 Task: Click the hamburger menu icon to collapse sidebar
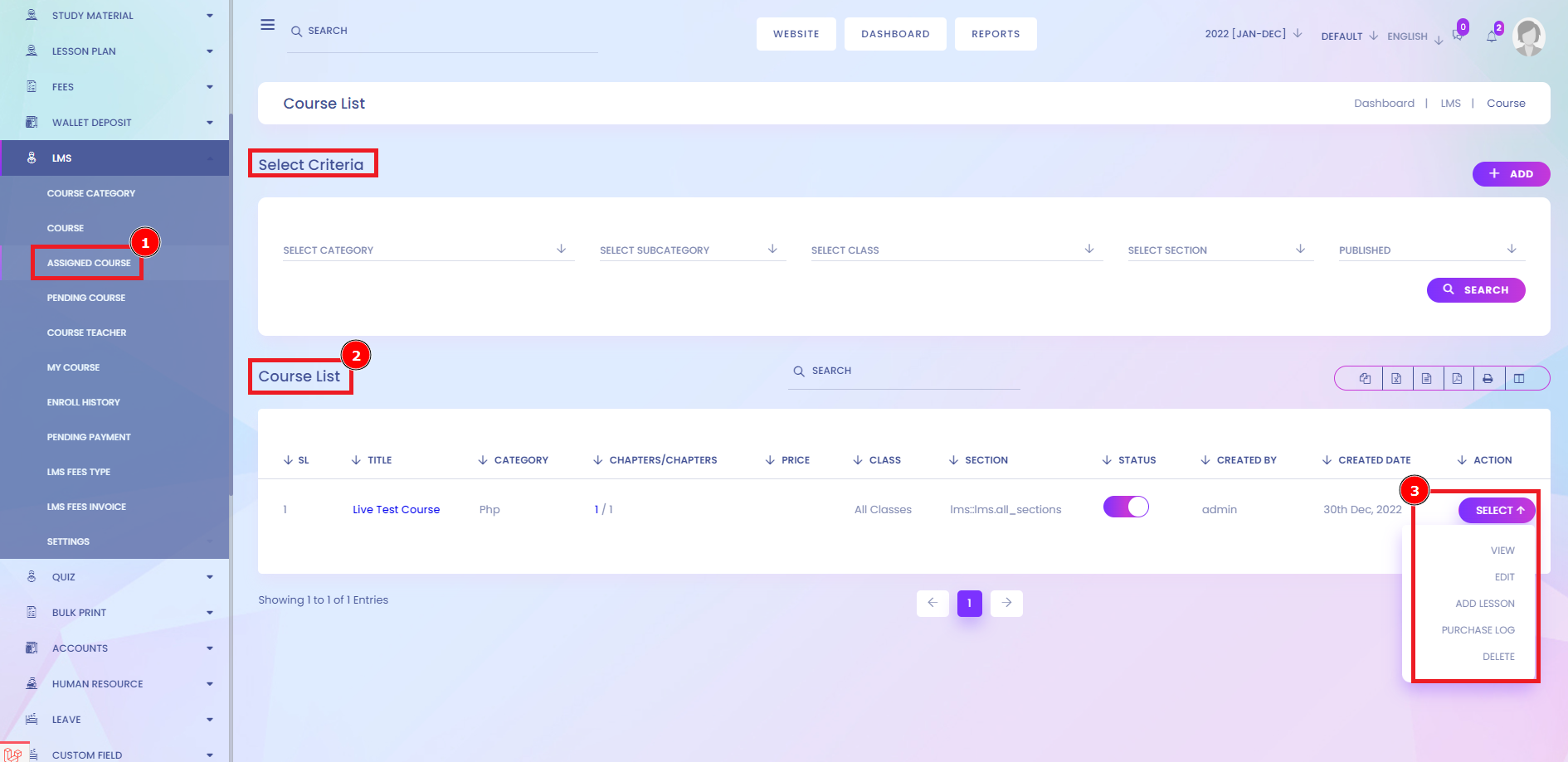[267, 25]
